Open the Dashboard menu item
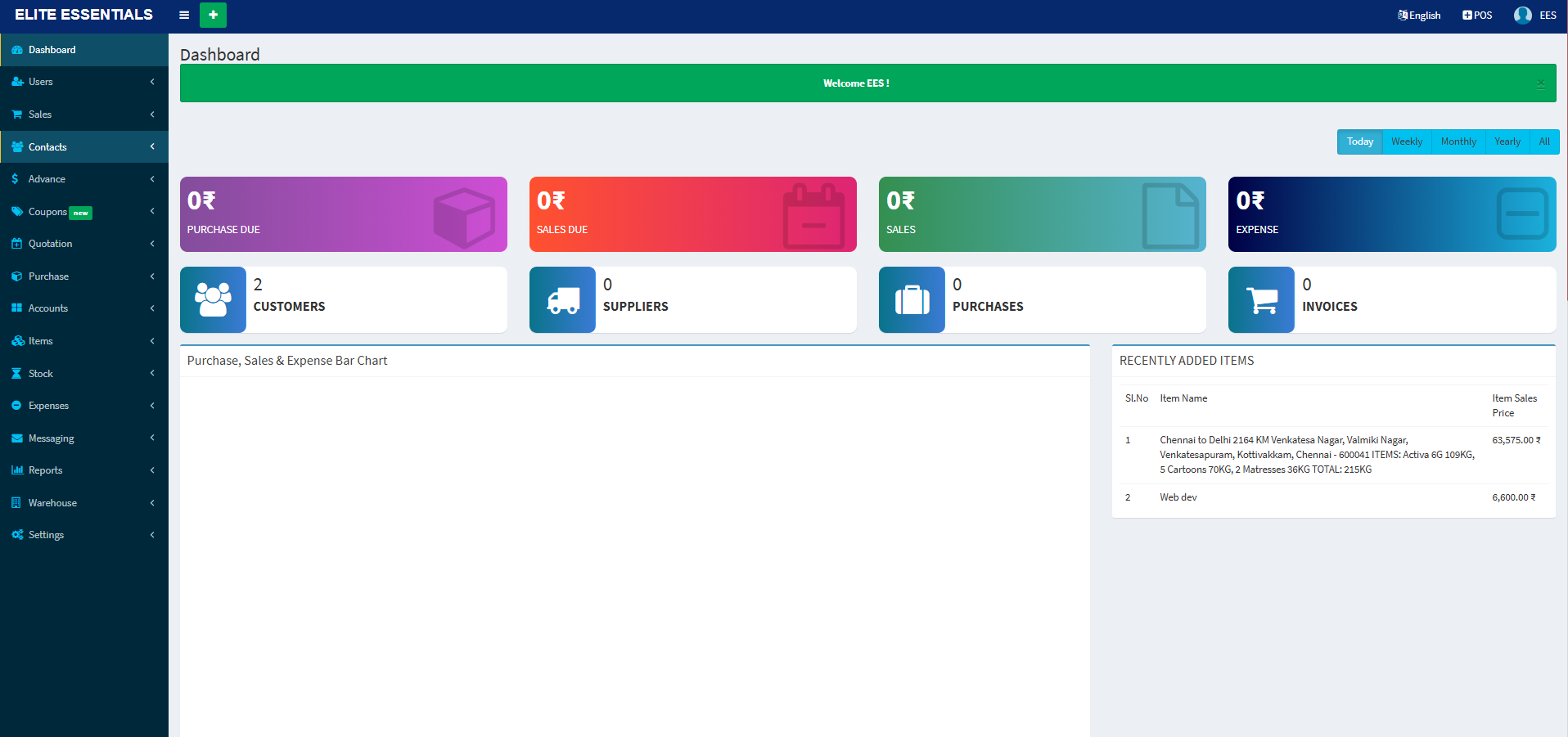1568x737 pixels. pos(84,50)
